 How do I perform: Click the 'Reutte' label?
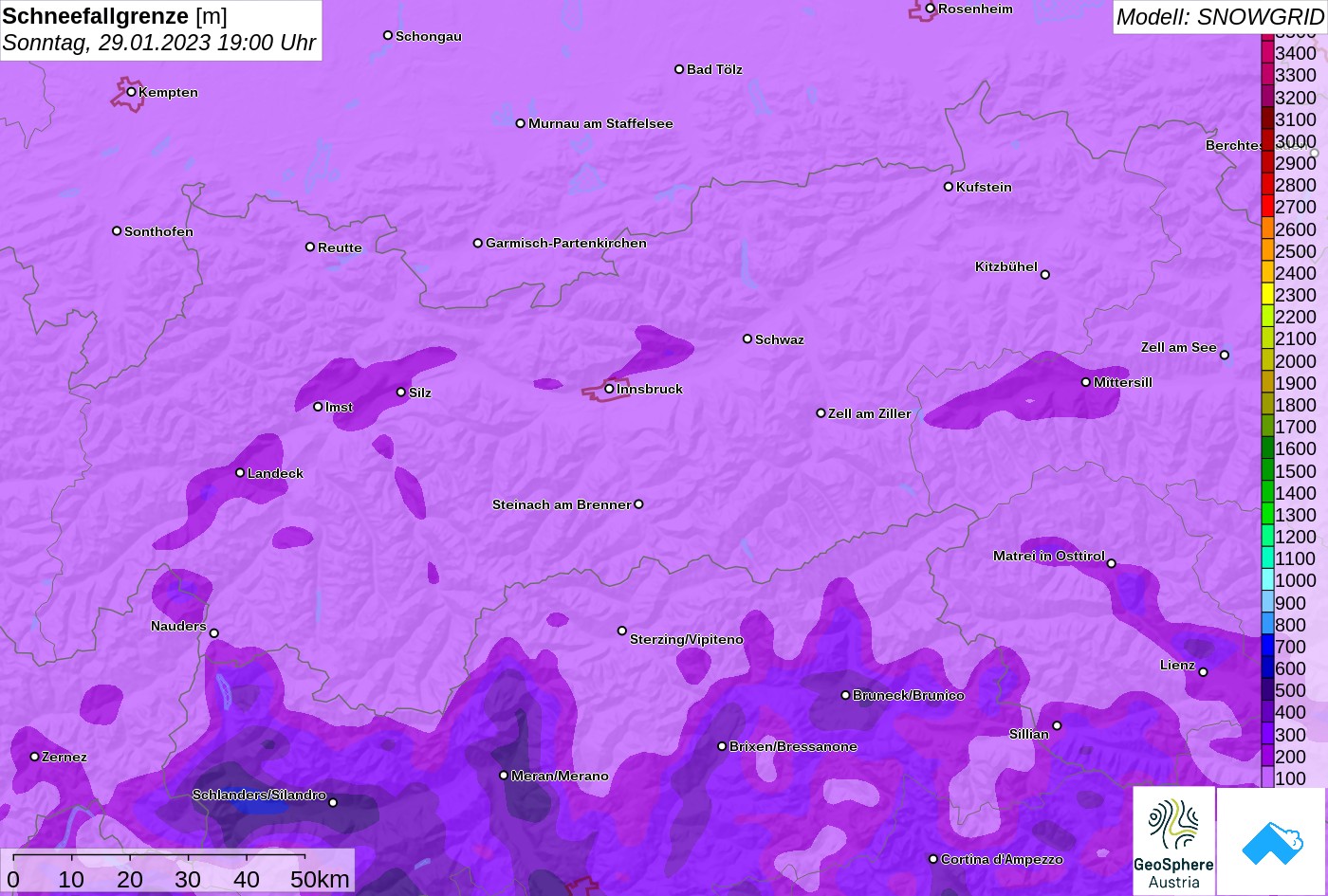tap(340, 247)
